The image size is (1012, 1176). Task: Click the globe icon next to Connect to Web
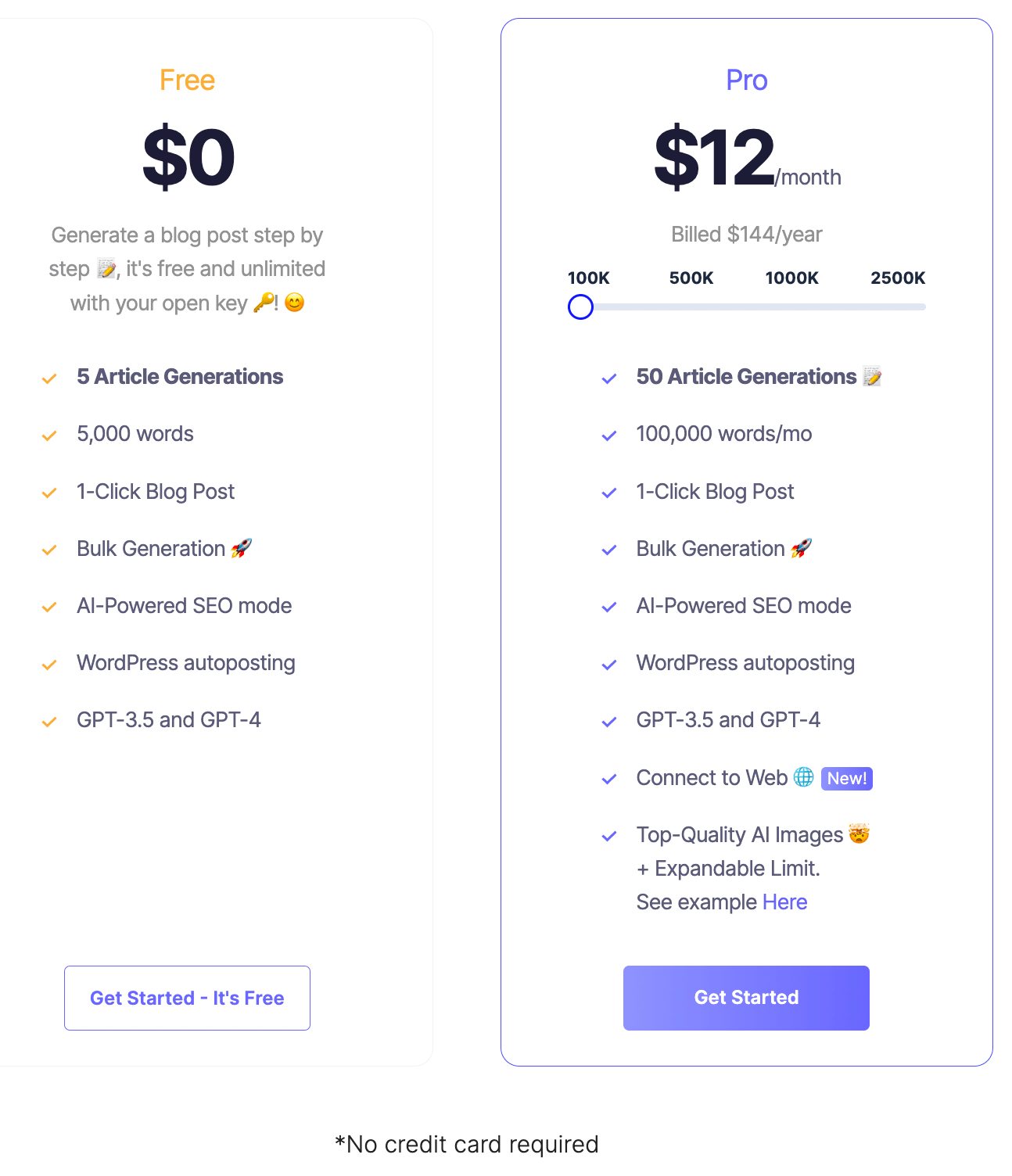point(803,777)
